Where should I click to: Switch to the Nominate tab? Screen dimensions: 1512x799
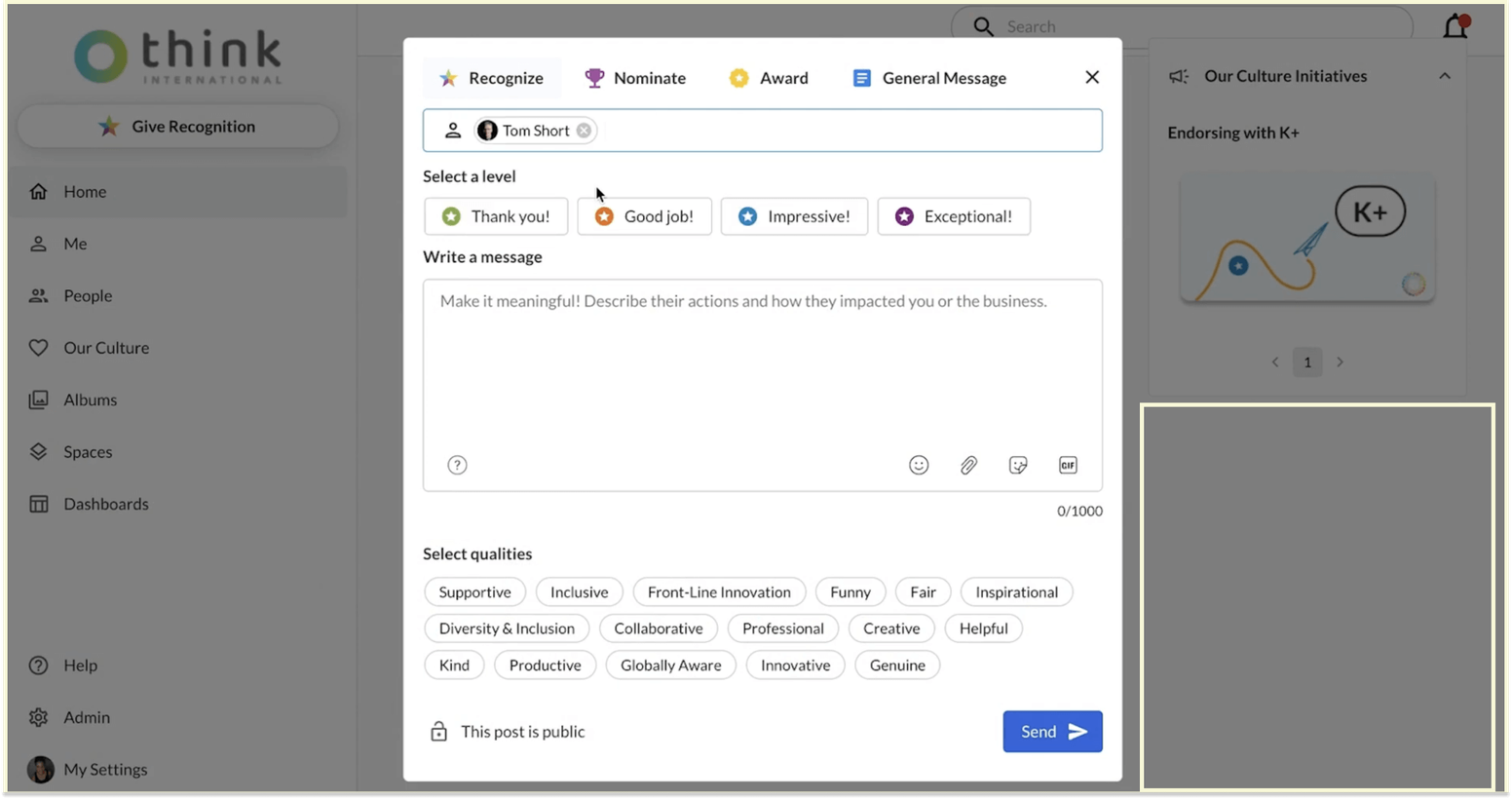pyautogui.click(x=635, y=78)
